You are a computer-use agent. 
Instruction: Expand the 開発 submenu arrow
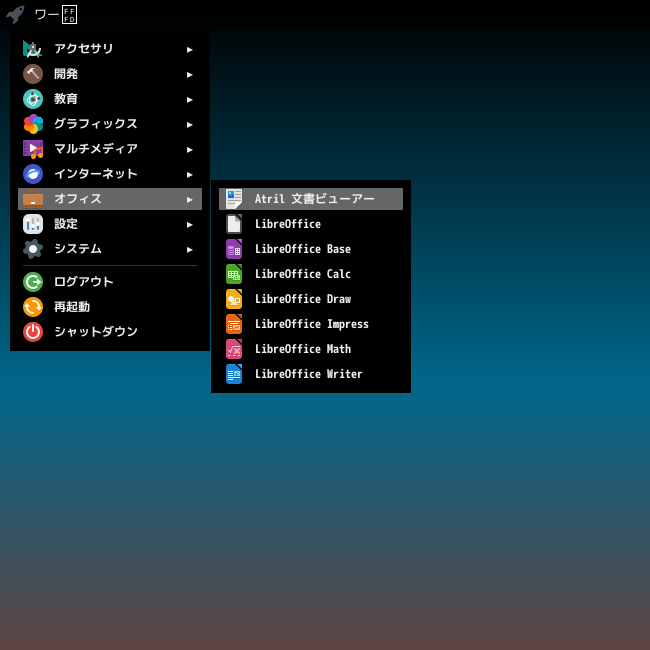[x=189, y=75]
